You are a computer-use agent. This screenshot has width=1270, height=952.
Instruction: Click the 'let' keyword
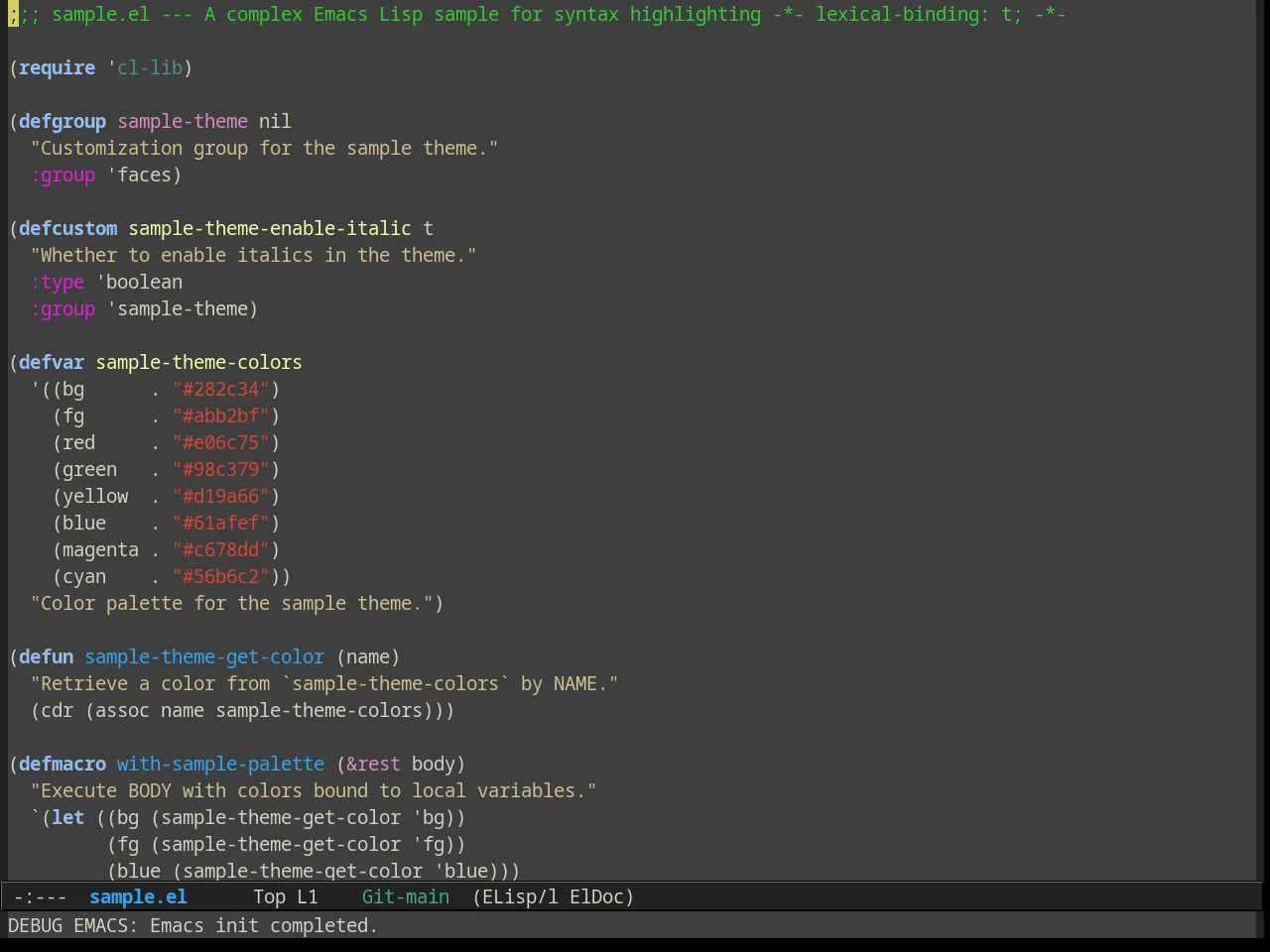tap(68, 817)
